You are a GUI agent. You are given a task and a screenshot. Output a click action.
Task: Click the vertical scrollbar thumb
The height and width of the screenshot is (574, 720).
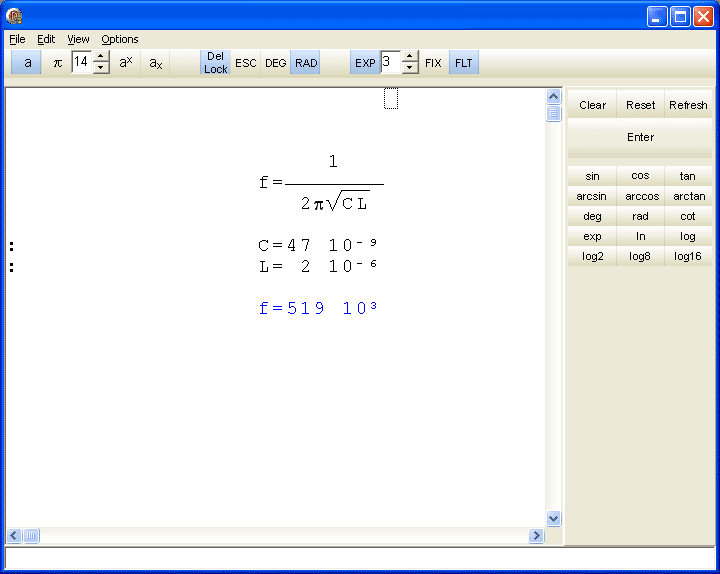point(553,113)
